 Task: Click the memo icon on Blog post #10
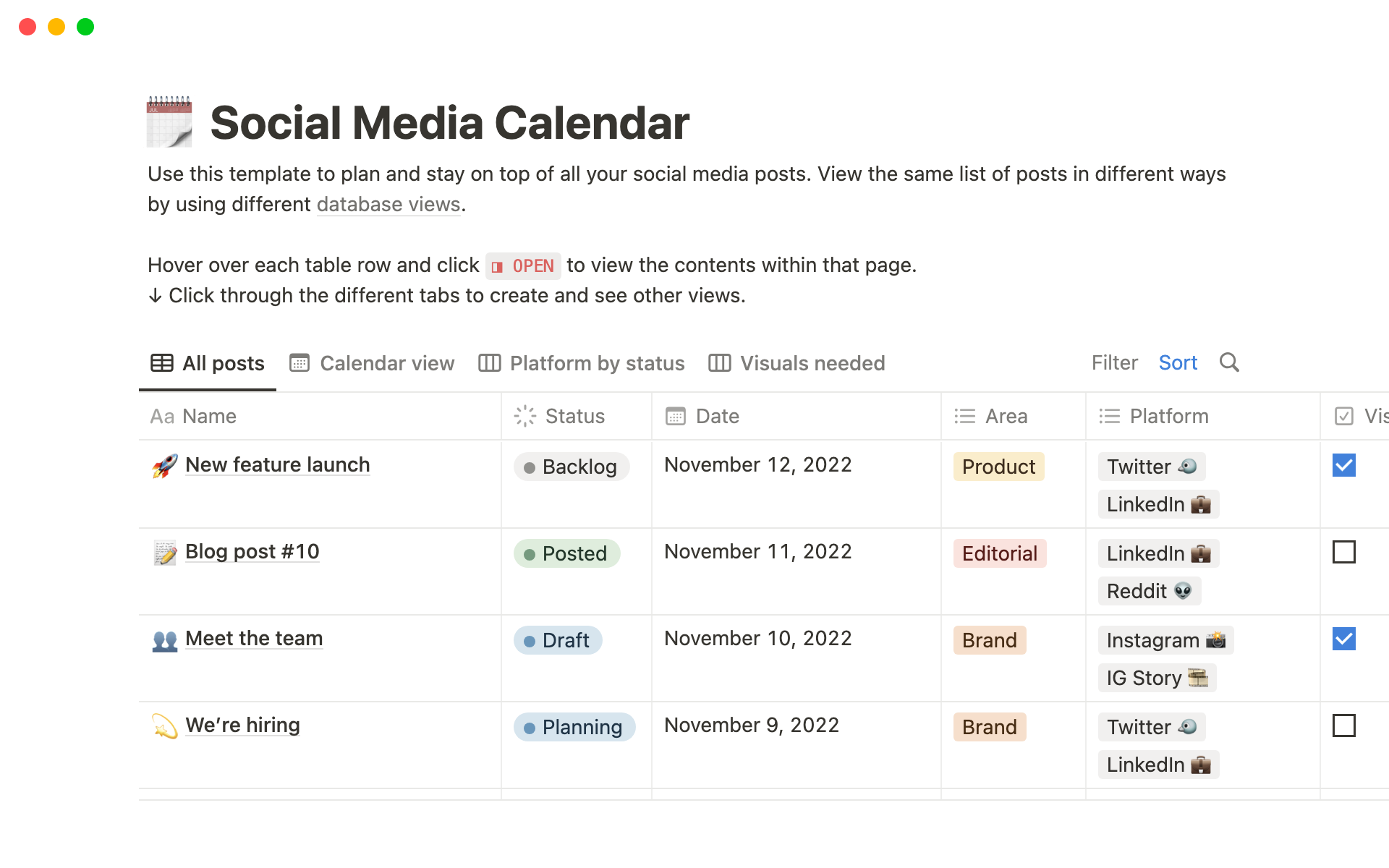click(x=165, y=553)
